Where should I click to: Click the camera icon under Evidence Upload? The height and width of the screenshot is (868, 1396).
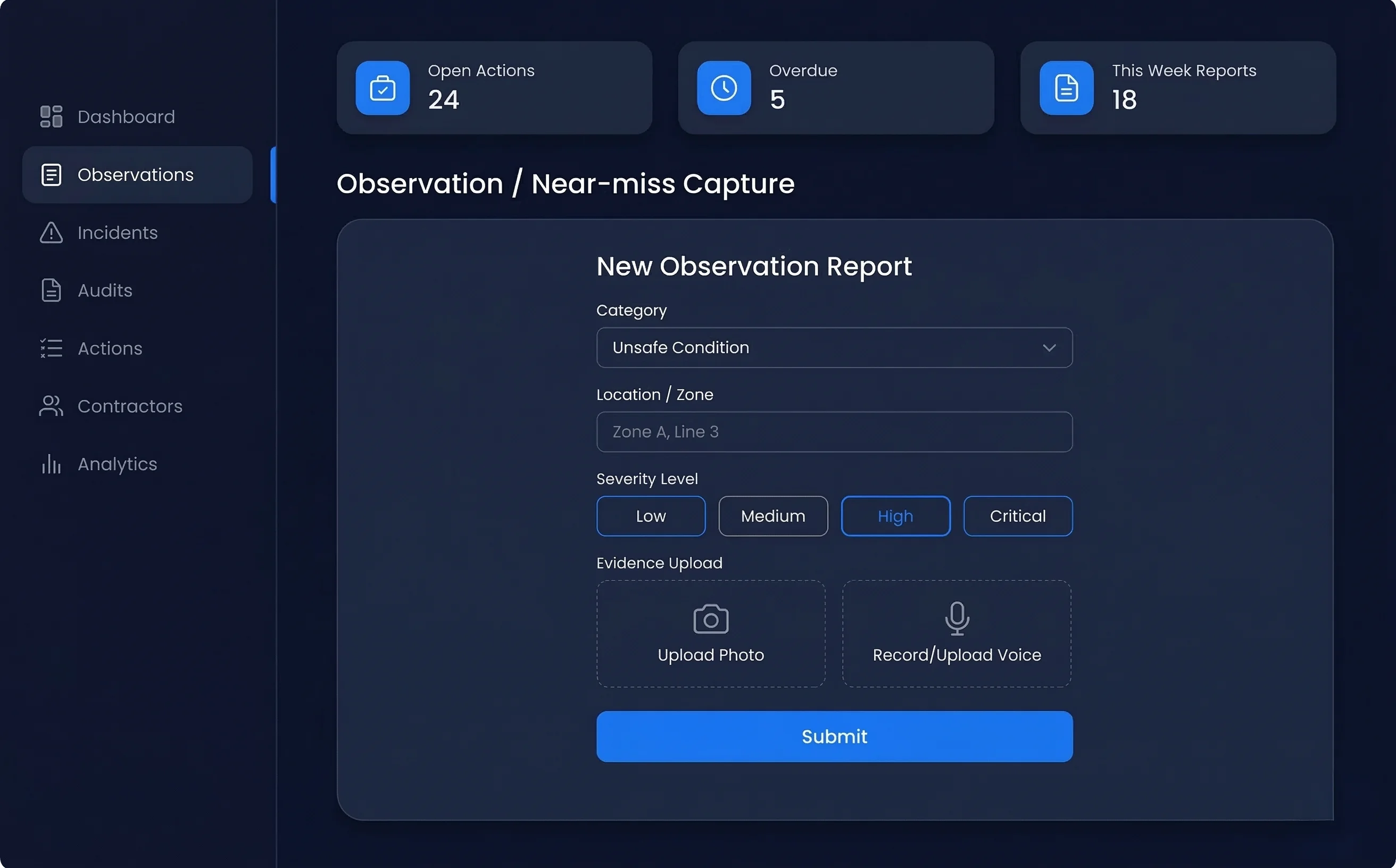pos(710,619)
